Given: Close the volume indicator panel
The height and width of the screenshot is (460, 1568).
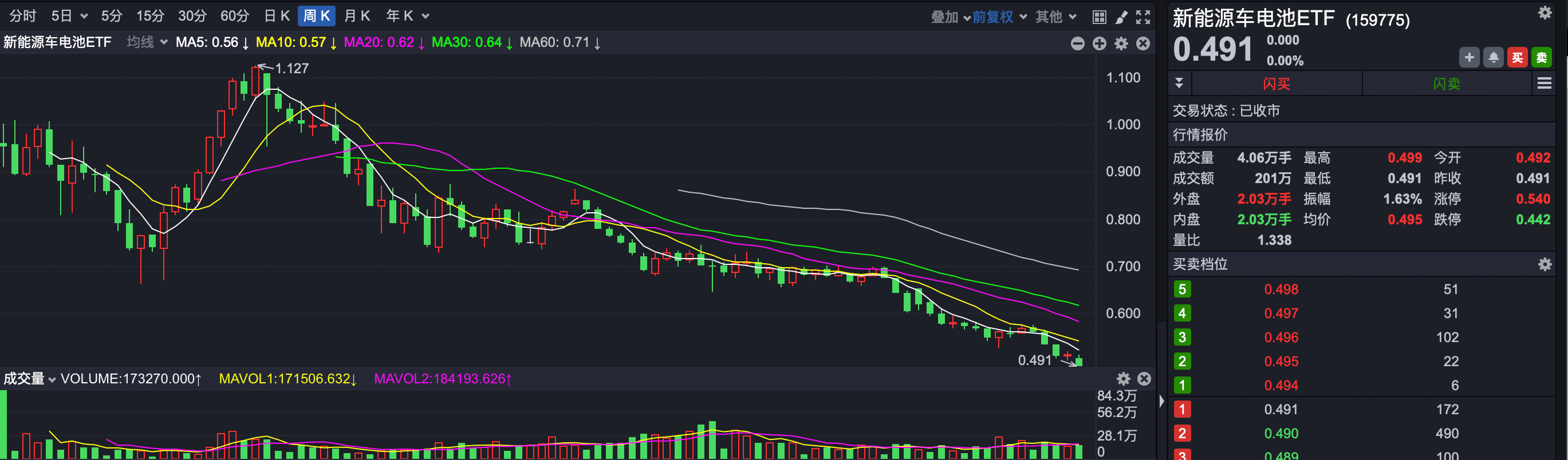Looking at the screenshot, I should click(x=1144, y=378).
